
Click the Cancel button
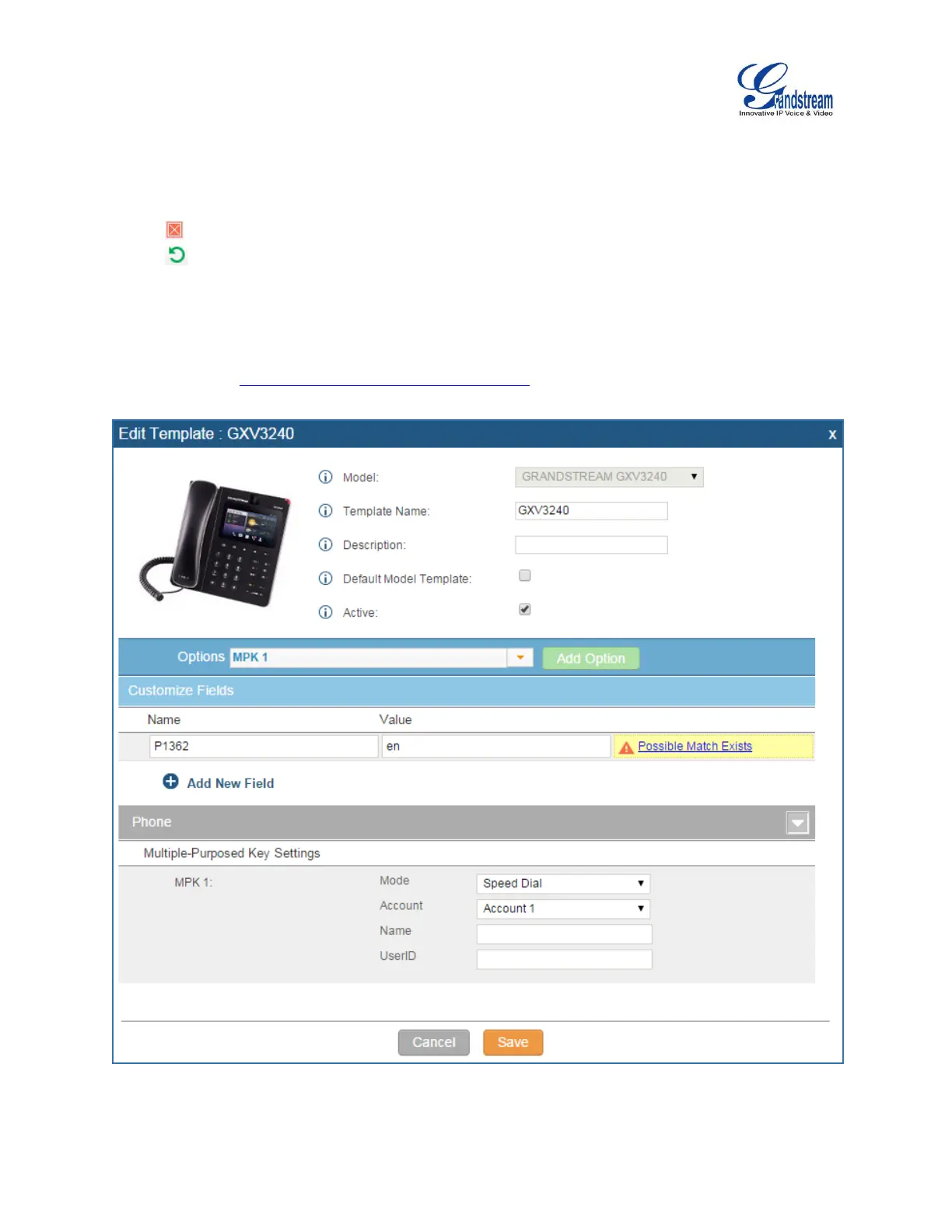(434, 1042)
